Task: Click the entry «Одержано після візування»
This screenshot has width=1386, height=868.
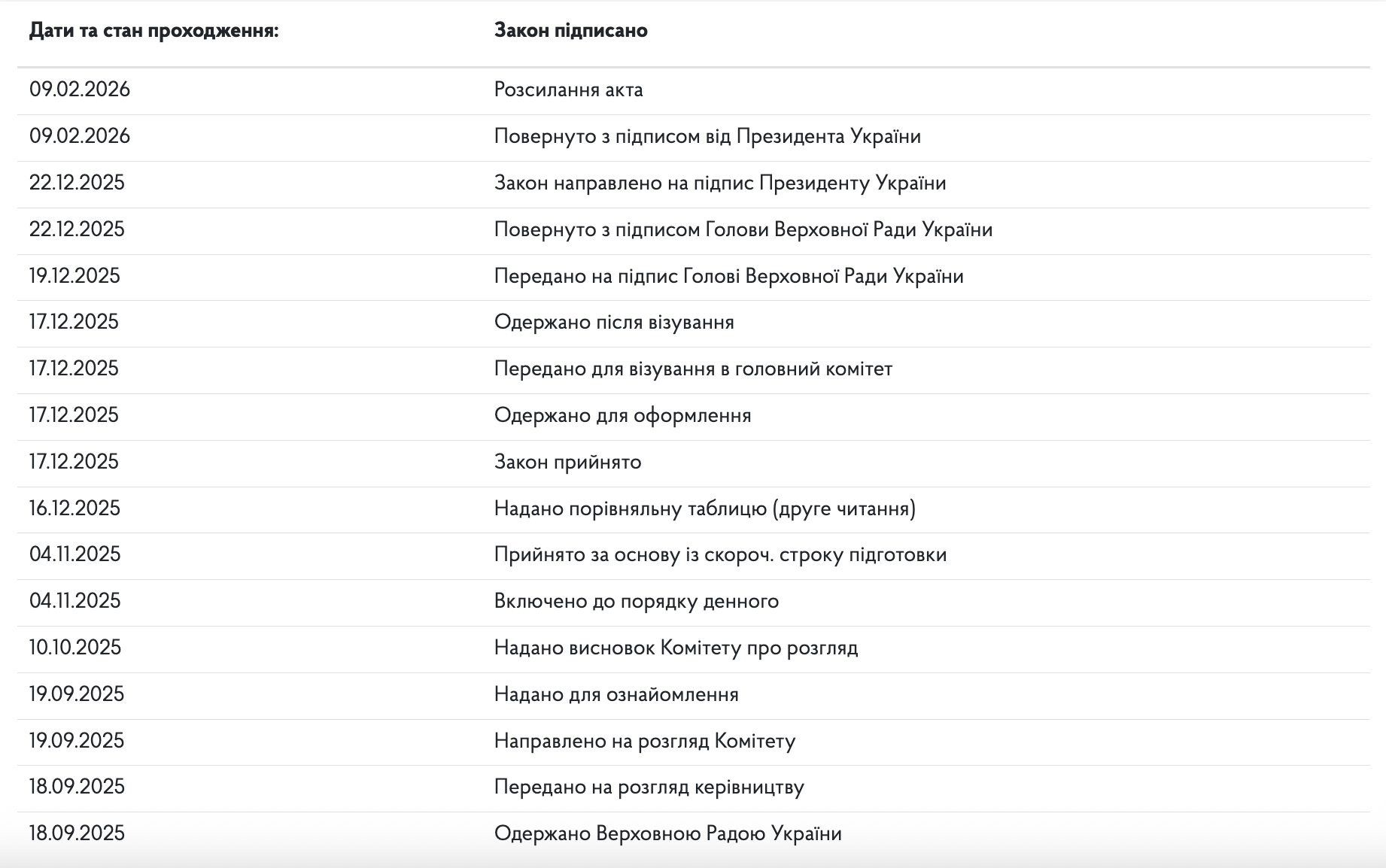Action: (615, 322)
